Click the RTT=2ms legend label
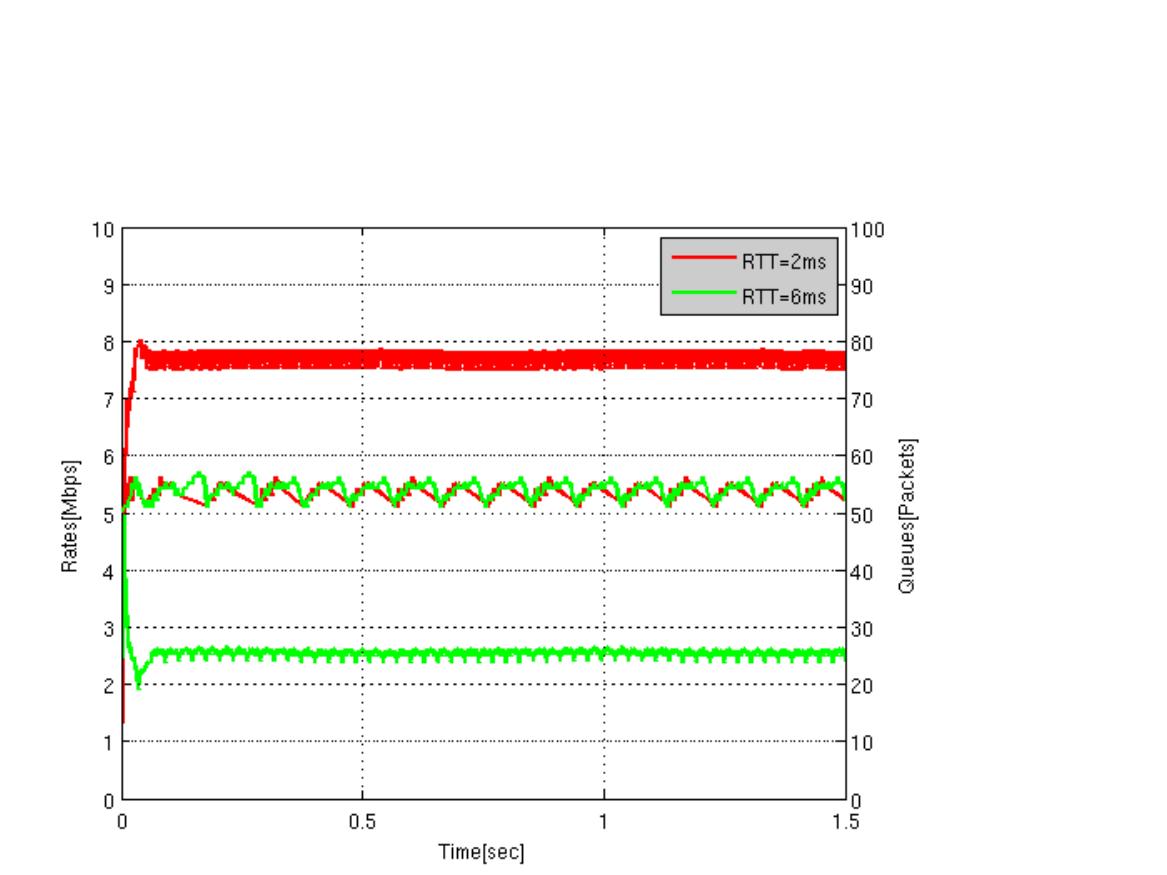This screenshot has width=1167, height=875. click(784, 262)
